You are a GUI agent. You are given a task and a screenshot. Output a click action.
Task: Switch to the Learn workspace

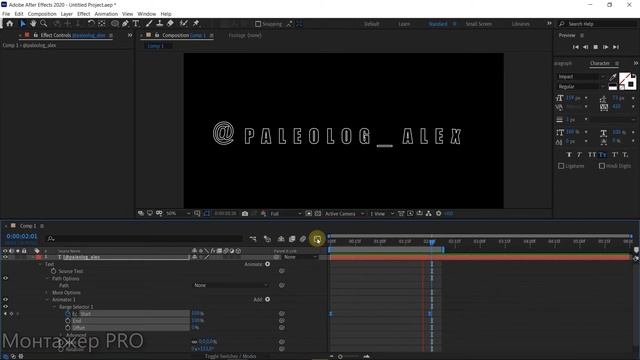pyautogui.click(x=404, y=24)
